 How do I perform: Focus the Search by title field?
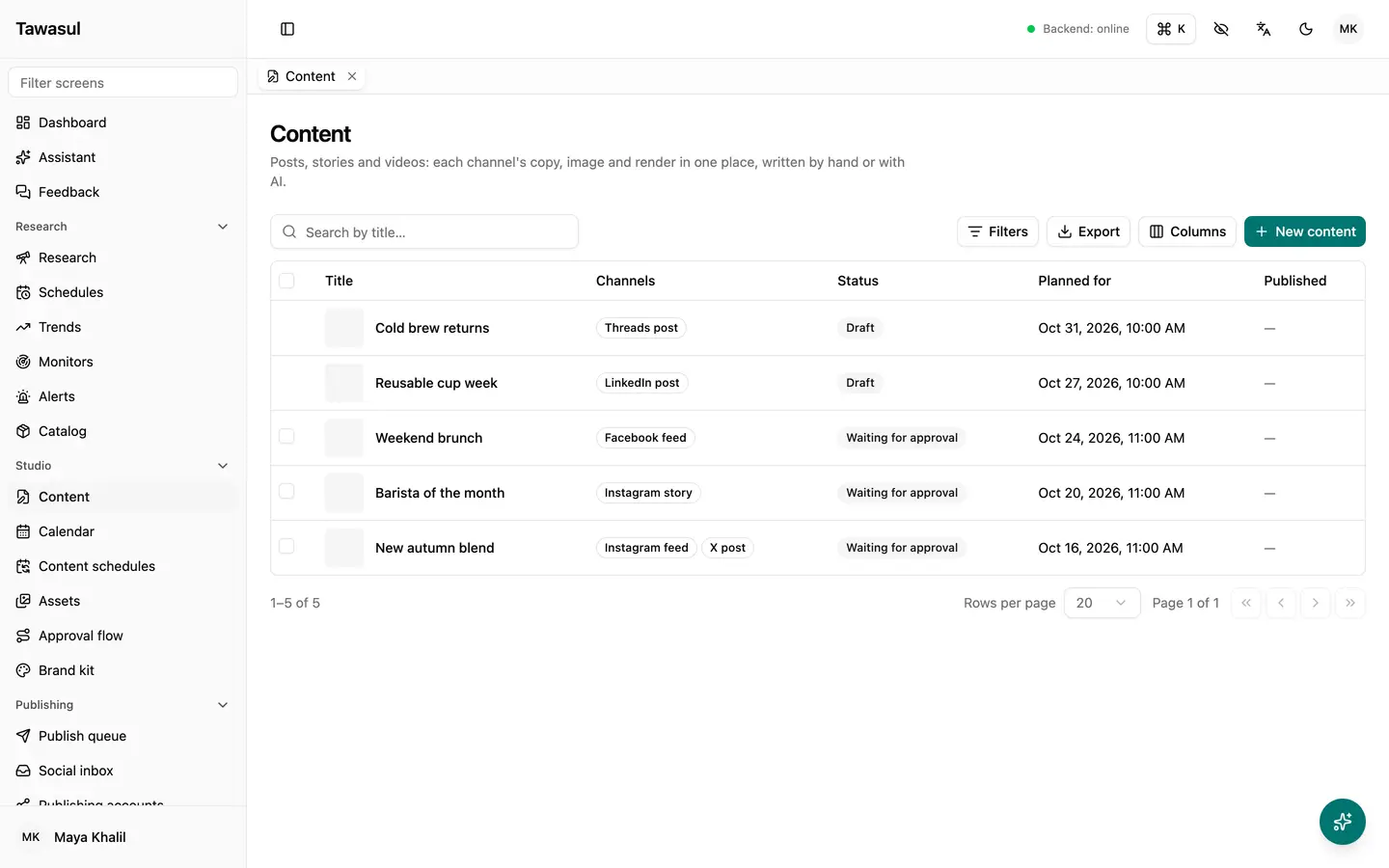coord(424,231)
